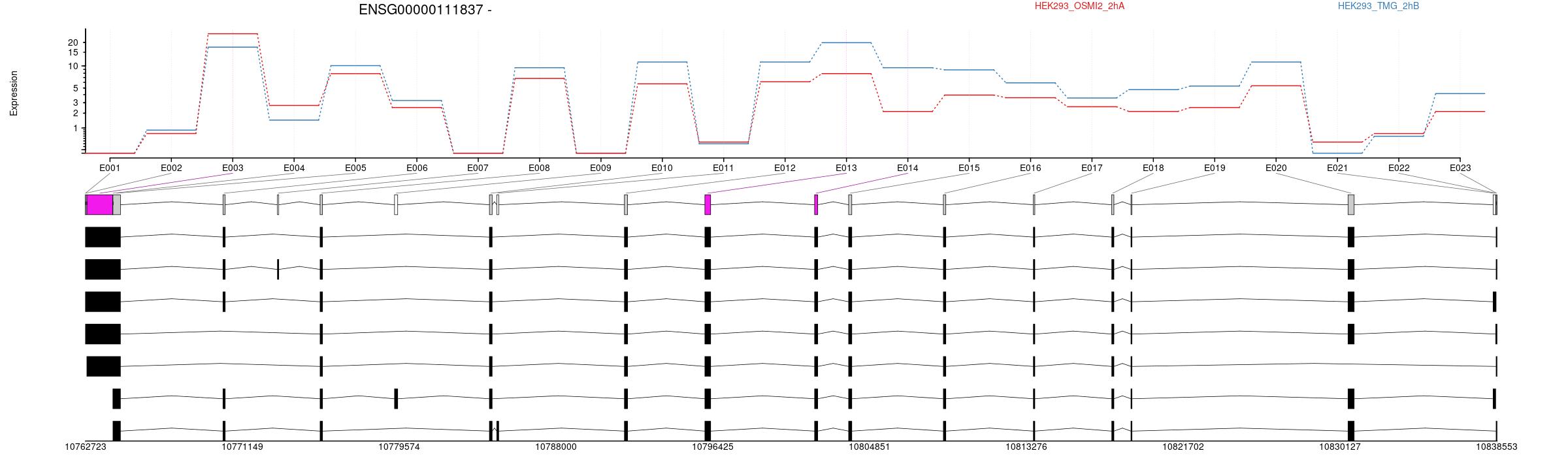Click exon label E010
Viewport: 1568px width, 457px height.
[662, 168]
